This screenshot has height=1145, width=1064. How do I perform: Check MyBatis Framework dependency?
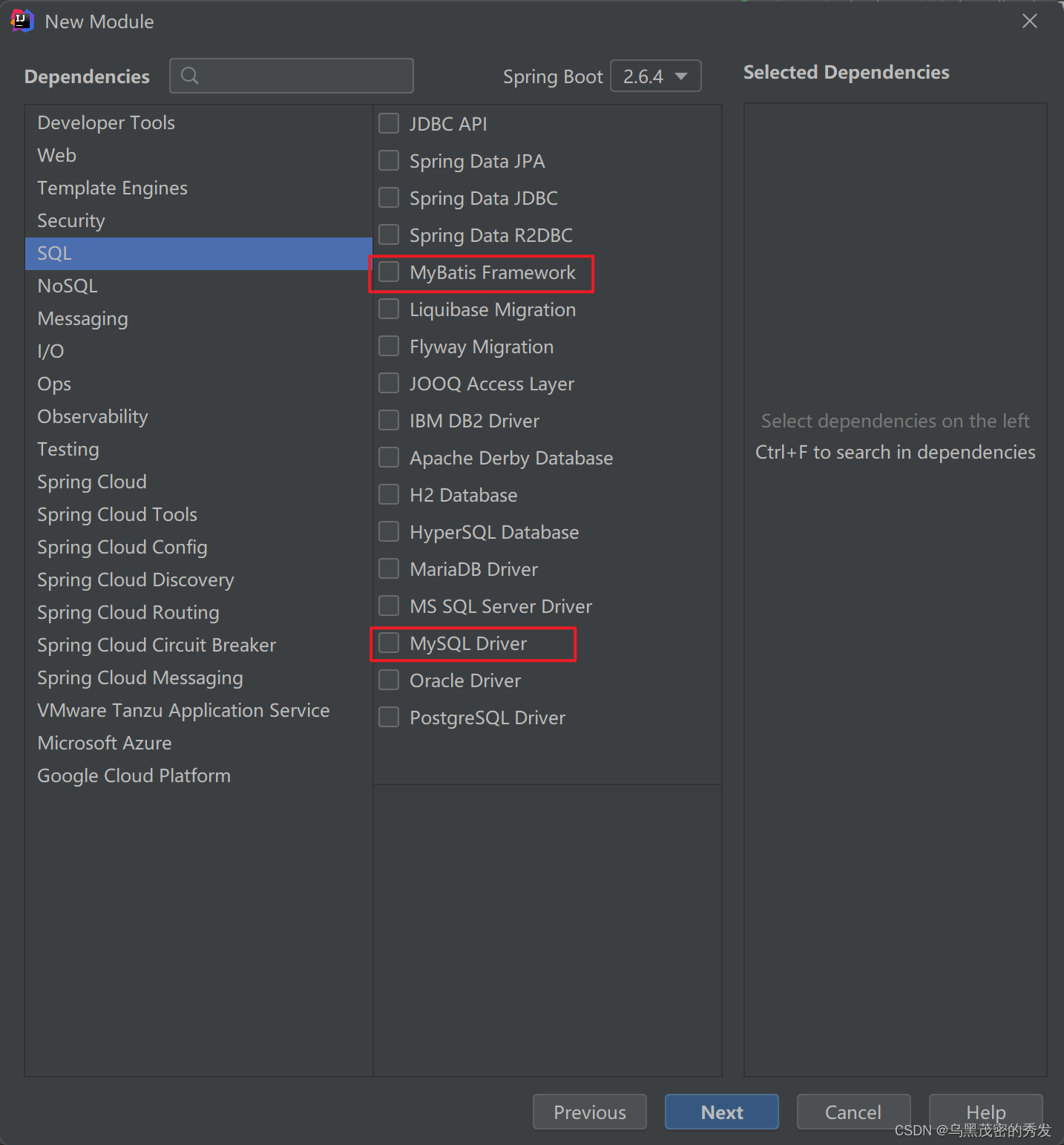389,272
